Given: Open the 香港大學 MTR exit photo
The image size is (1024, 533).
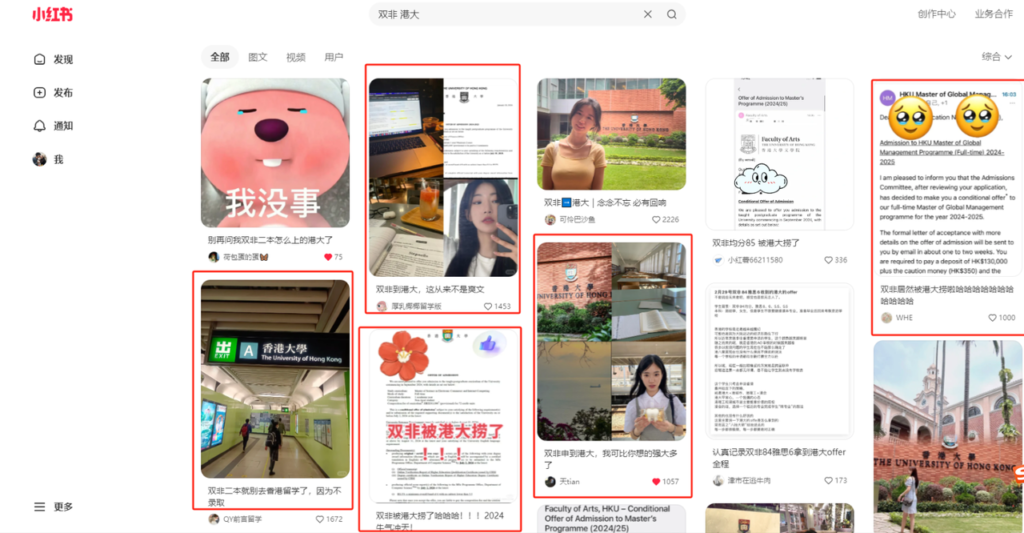Looking at the screenshot, I should pyautogui.click(x=275, y=379).
